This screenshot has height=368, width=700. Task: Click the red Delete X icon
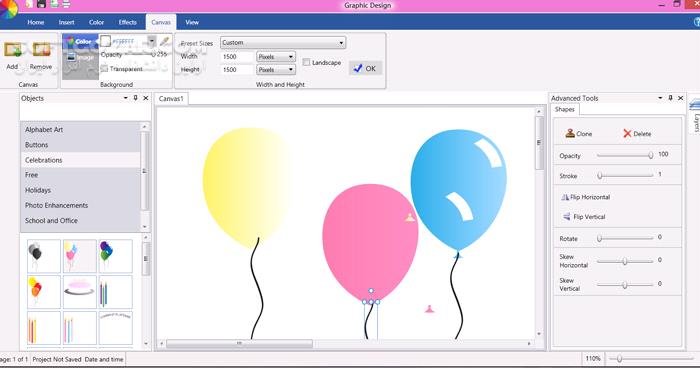click(x=627, y=134)
